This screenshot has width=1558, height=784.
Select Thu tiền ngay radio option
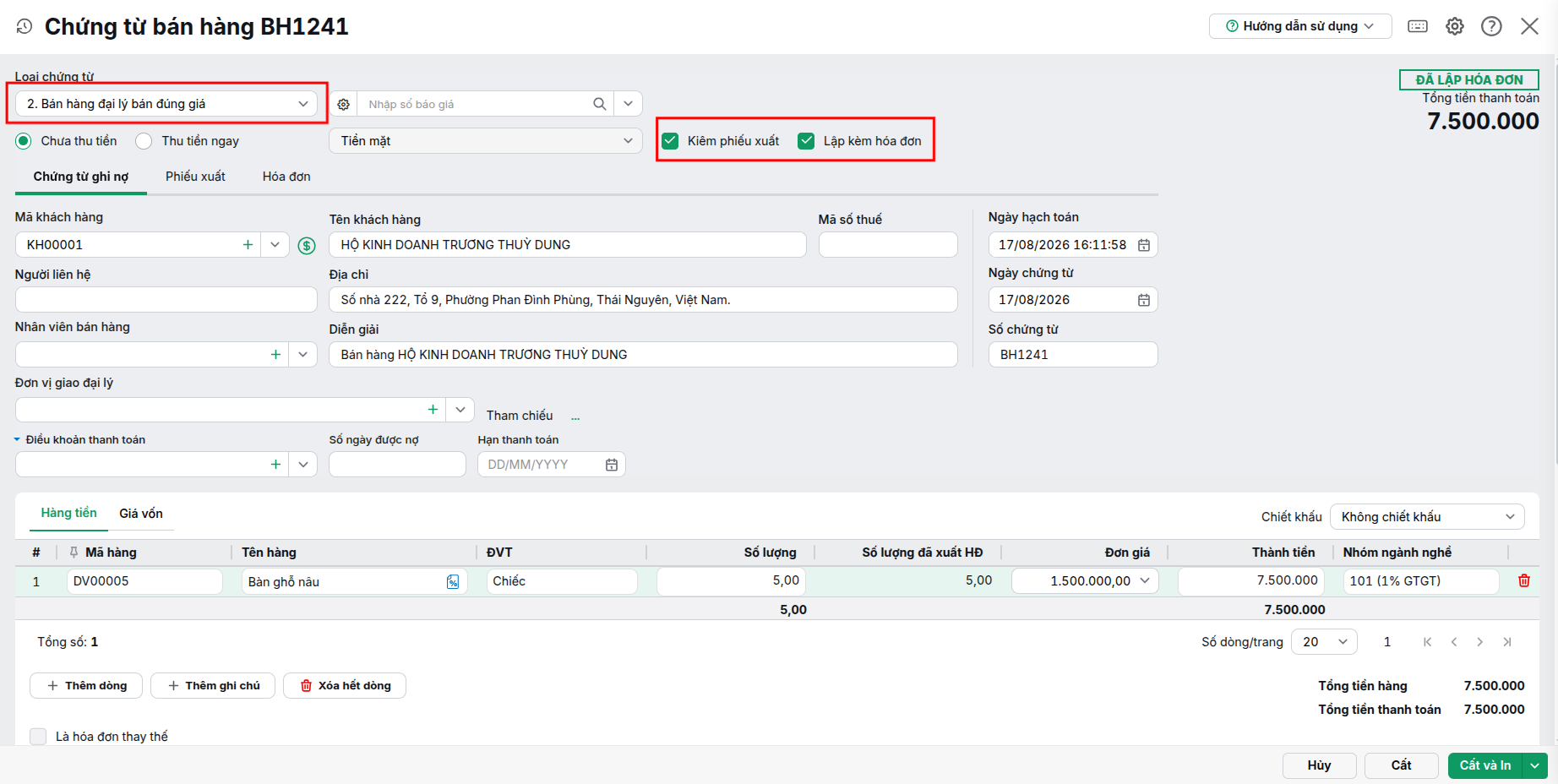[144, 141]
